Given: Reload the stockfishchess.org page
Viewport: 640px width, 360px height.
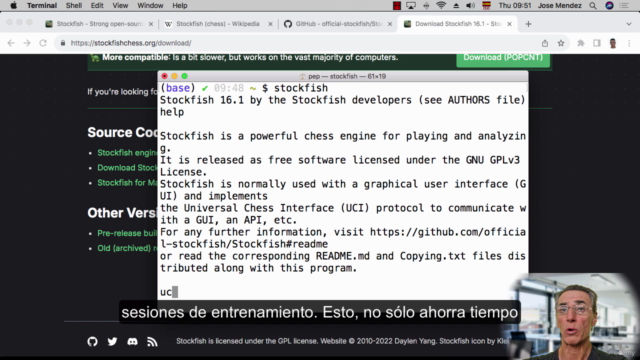Looking at the screenshot, I should (x=43, y=43).
